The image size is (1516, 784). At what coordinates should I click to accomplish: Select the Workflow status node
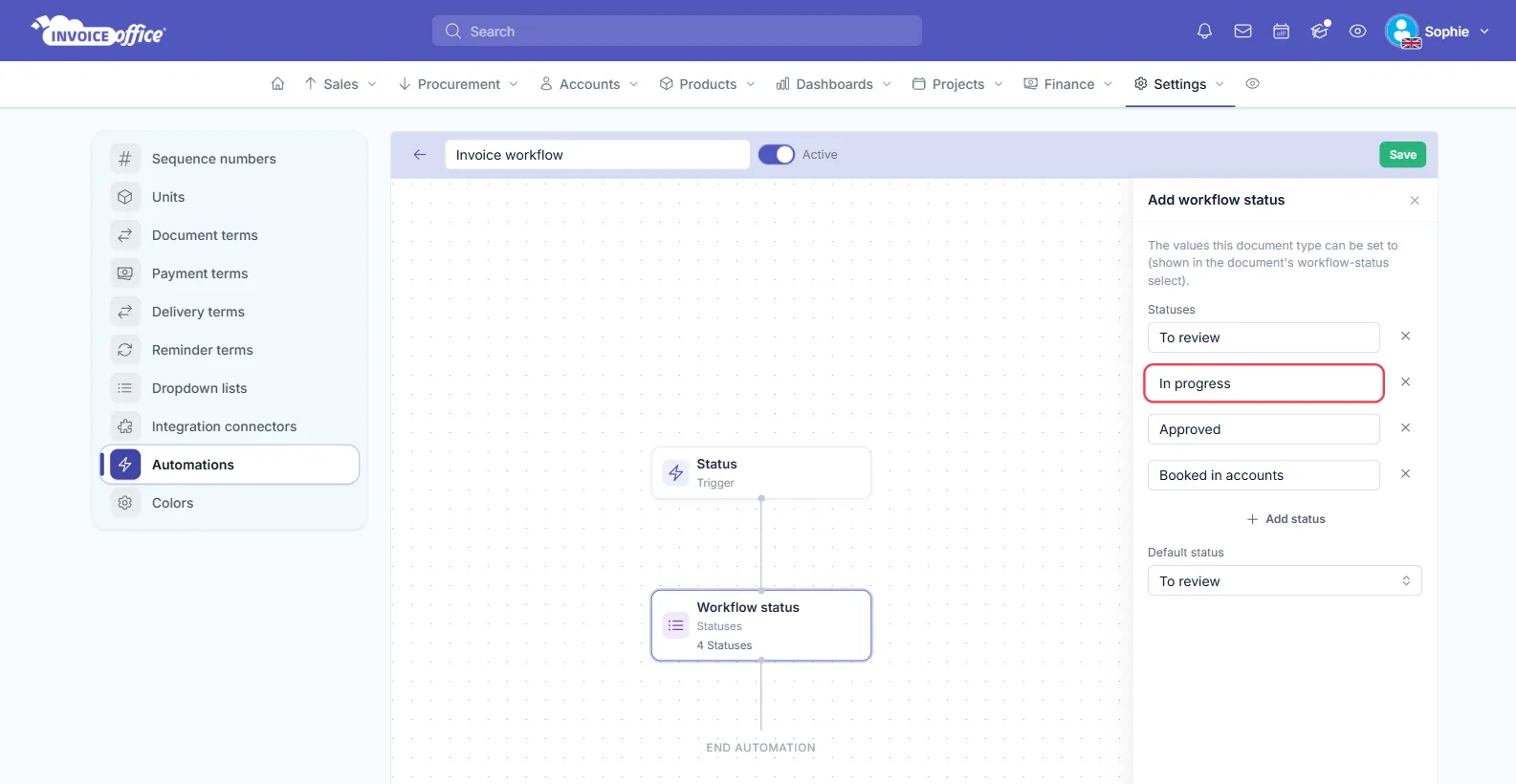[761, 625]
